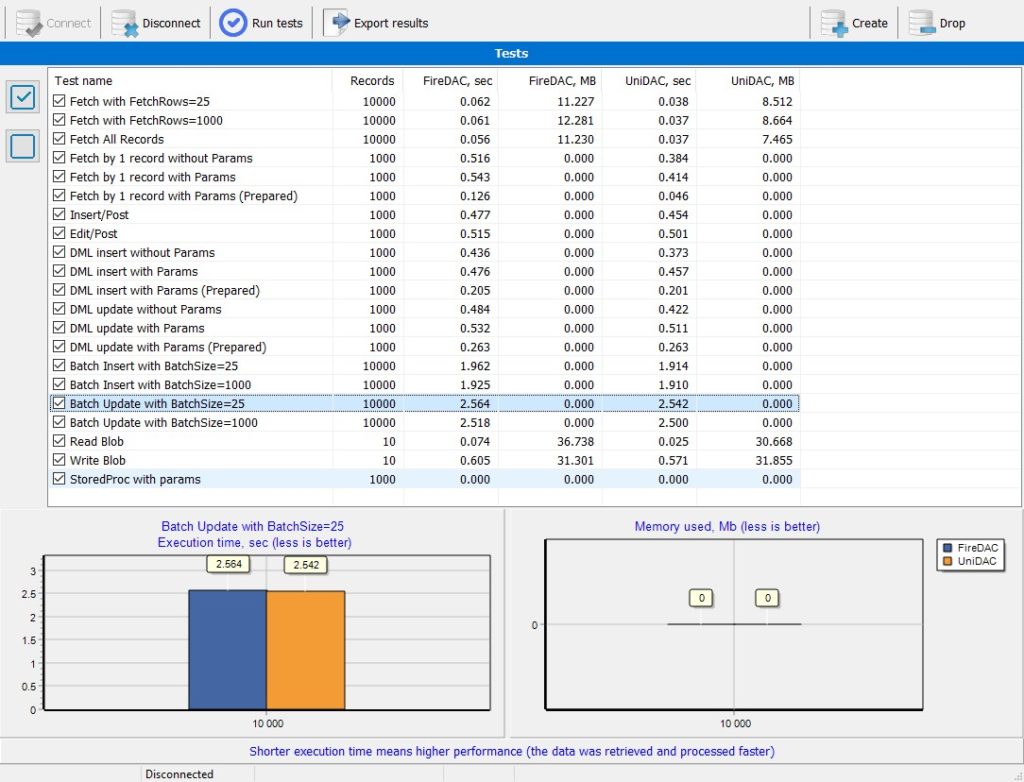The height and width of the screenshot is (782, 1024).
Task: Click the FireDAC legend color swatch
Action: click(x=948, y=548)
